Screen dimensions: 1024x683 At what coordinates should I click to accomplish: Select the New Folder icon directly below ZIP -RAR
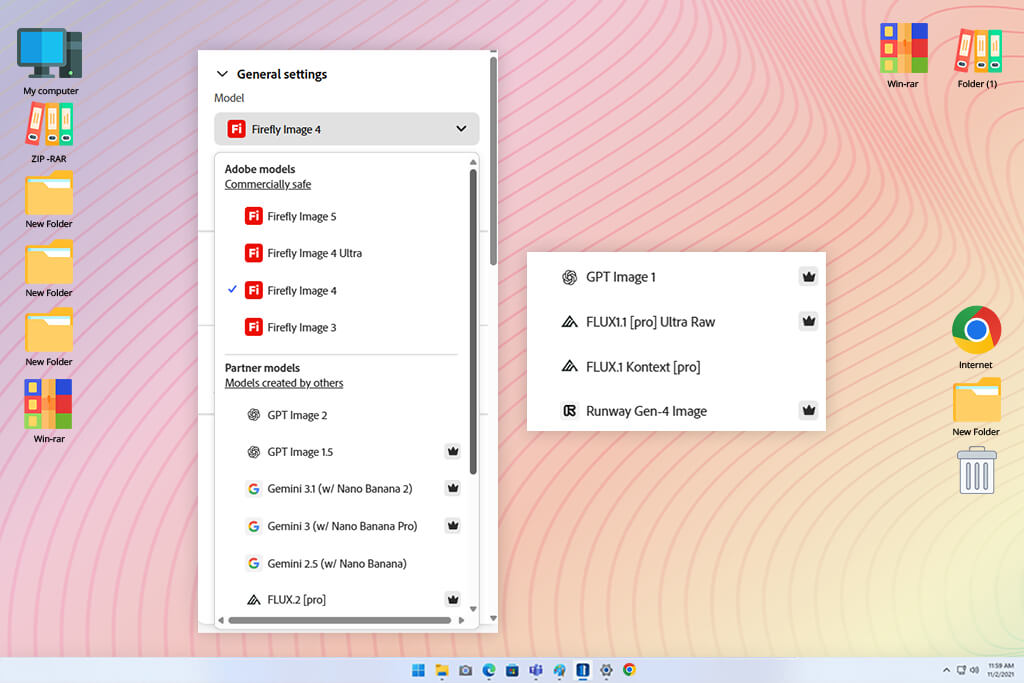[49, 200]
